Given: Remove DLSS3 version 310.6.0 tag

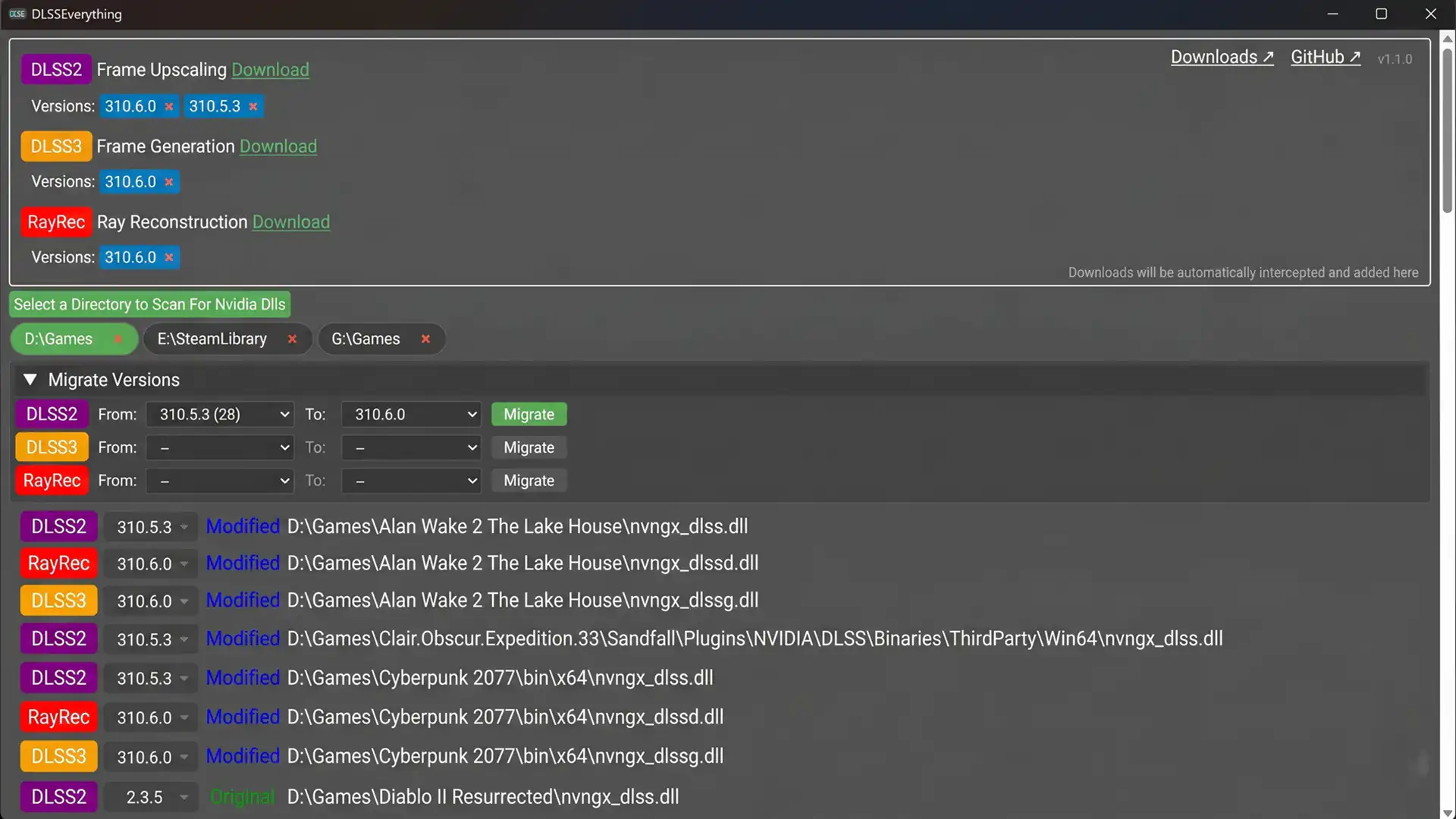Looking at the screenshot, I should click(169, 182).
